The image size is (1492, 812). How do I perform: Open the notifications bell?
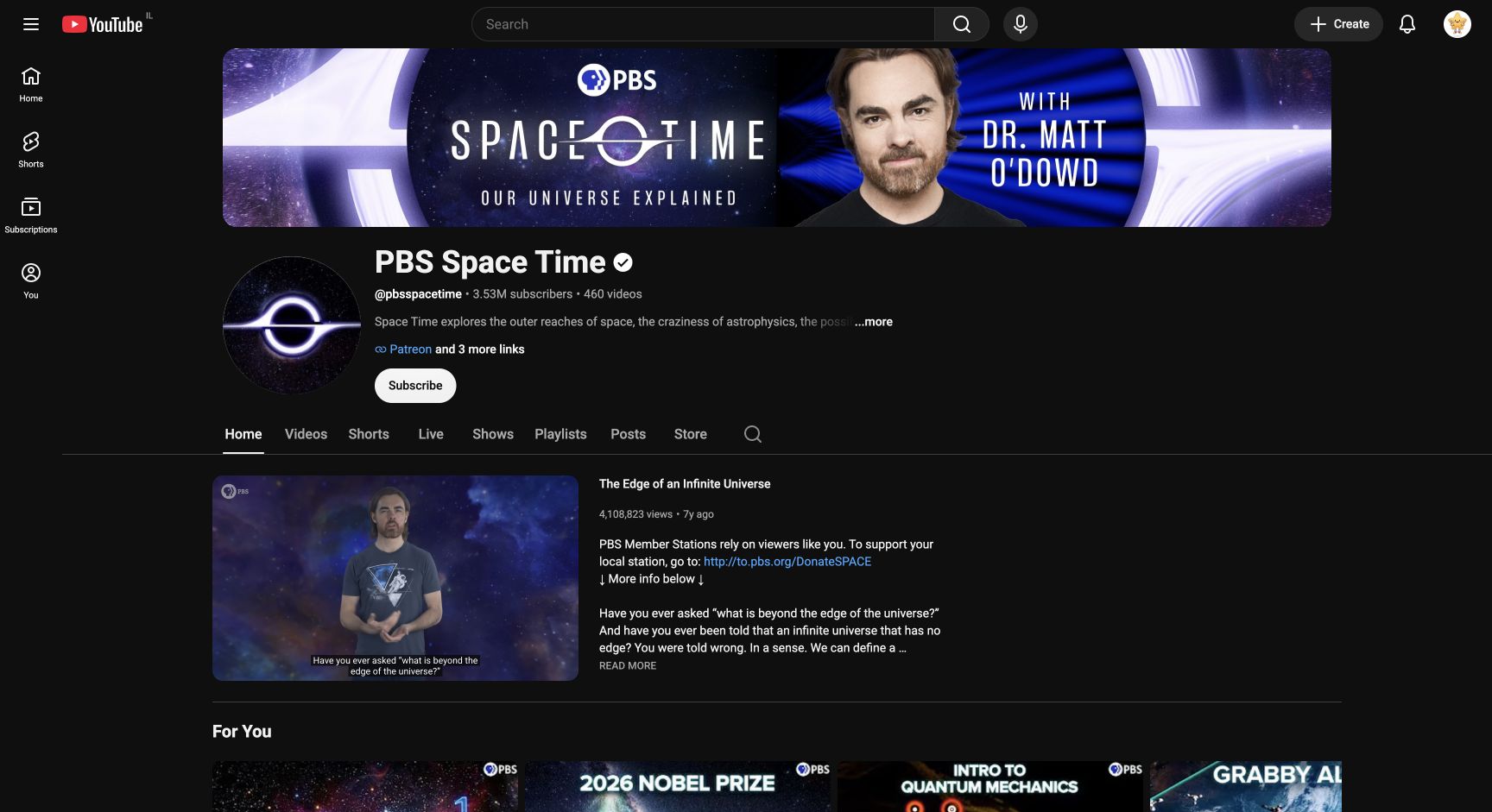(1407, 24)
